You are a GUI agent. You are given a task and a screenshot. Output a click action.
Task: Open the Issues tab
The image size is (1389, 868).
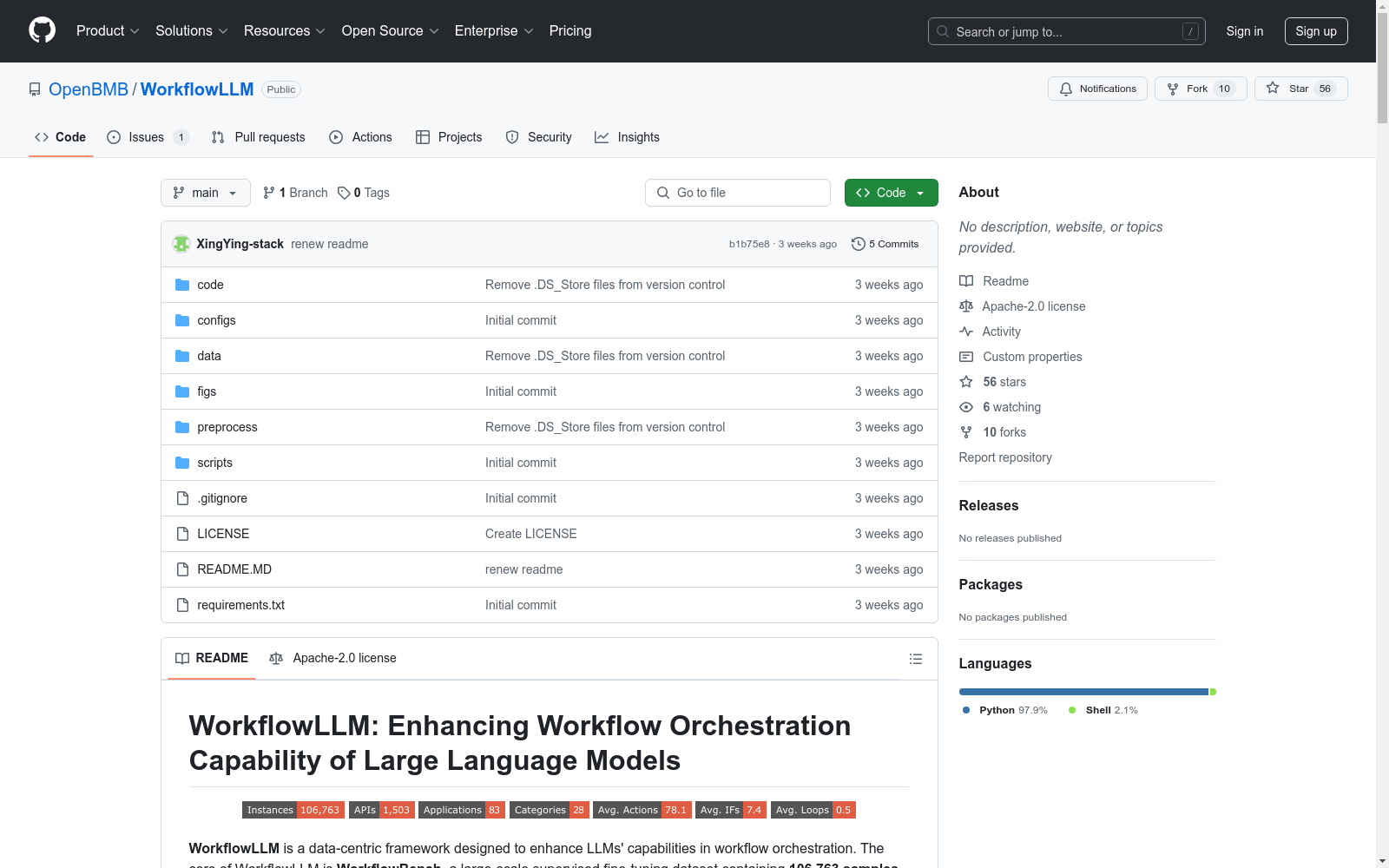(x=148, y=137)
